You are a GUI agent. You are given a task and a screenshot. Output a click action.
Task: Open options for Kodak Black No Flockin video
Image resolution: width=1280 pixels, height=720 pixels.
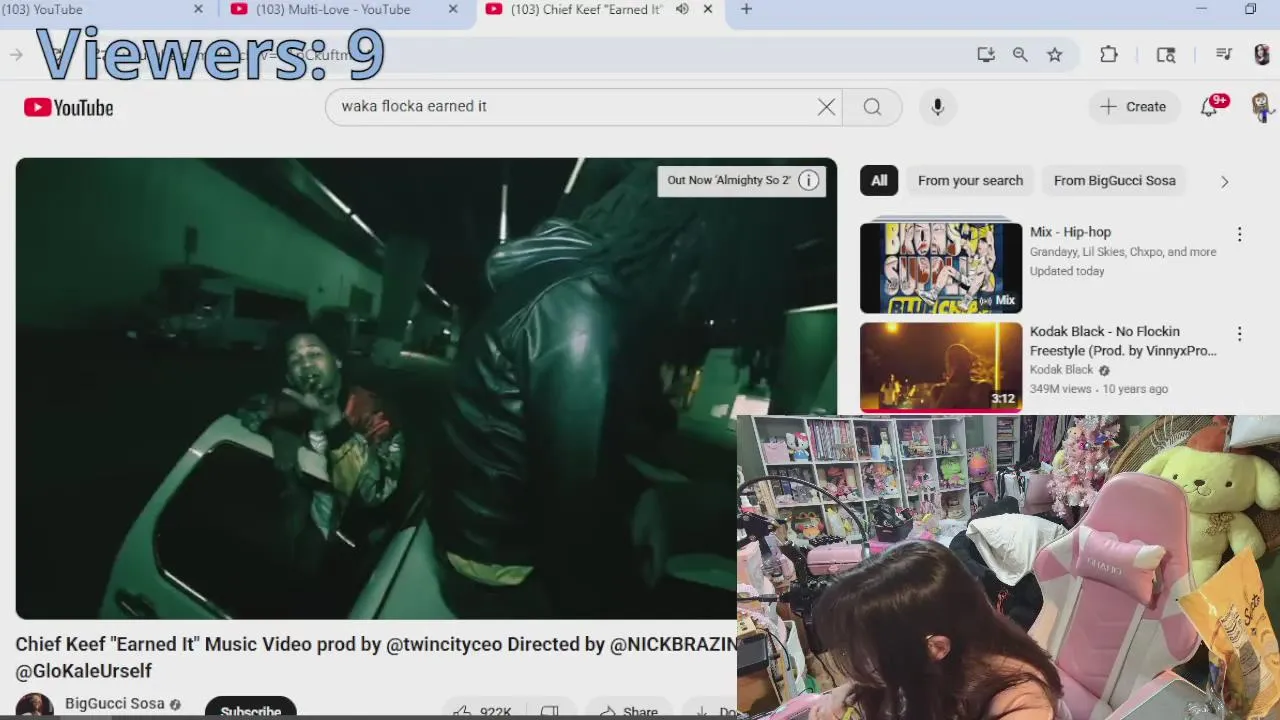pos(1239,334)
